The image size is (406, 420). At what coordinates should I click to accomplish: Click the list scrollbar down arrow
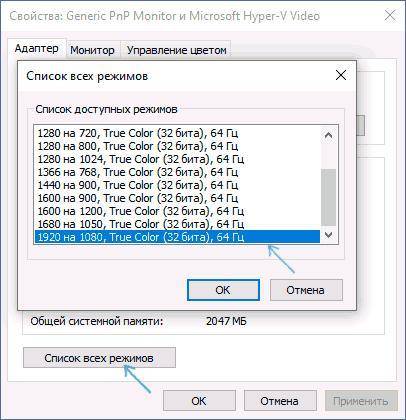point(328,235)
